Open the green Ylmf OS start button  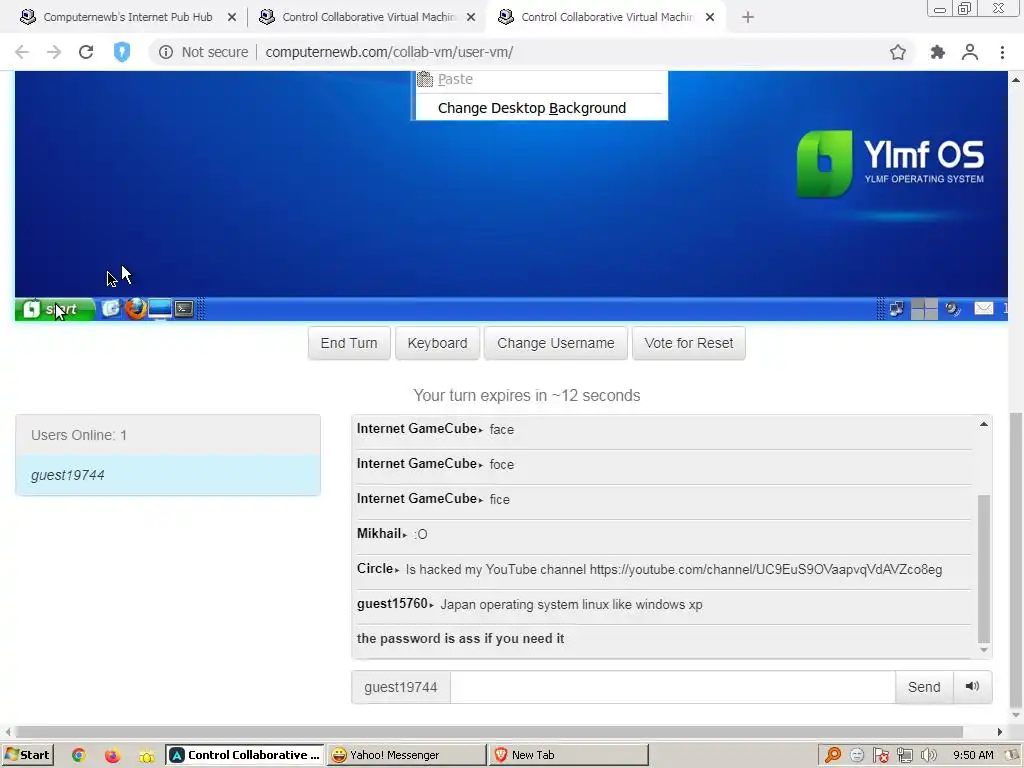click(x=55, y=309)
